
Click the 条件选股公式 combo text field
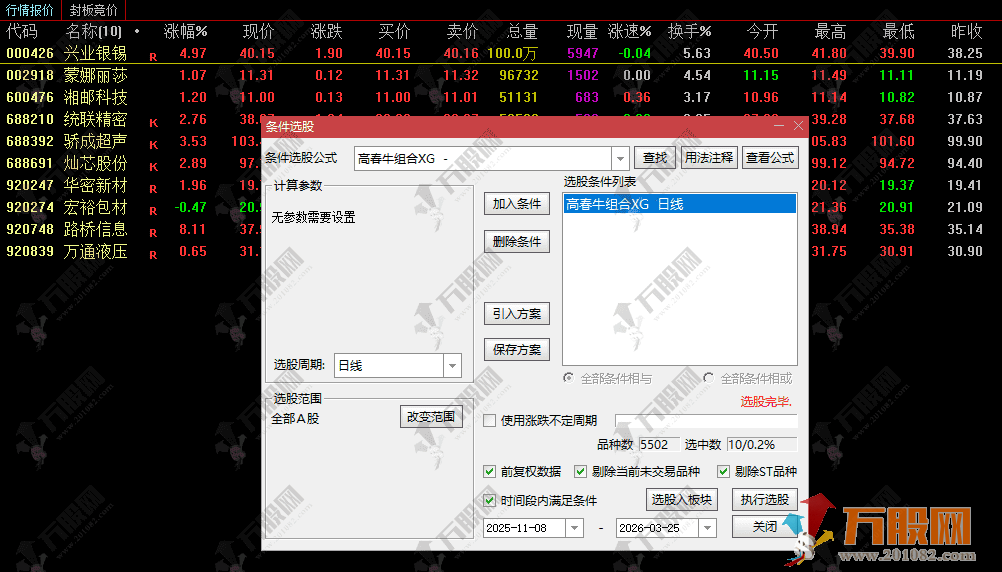click(x=483, y=158)
